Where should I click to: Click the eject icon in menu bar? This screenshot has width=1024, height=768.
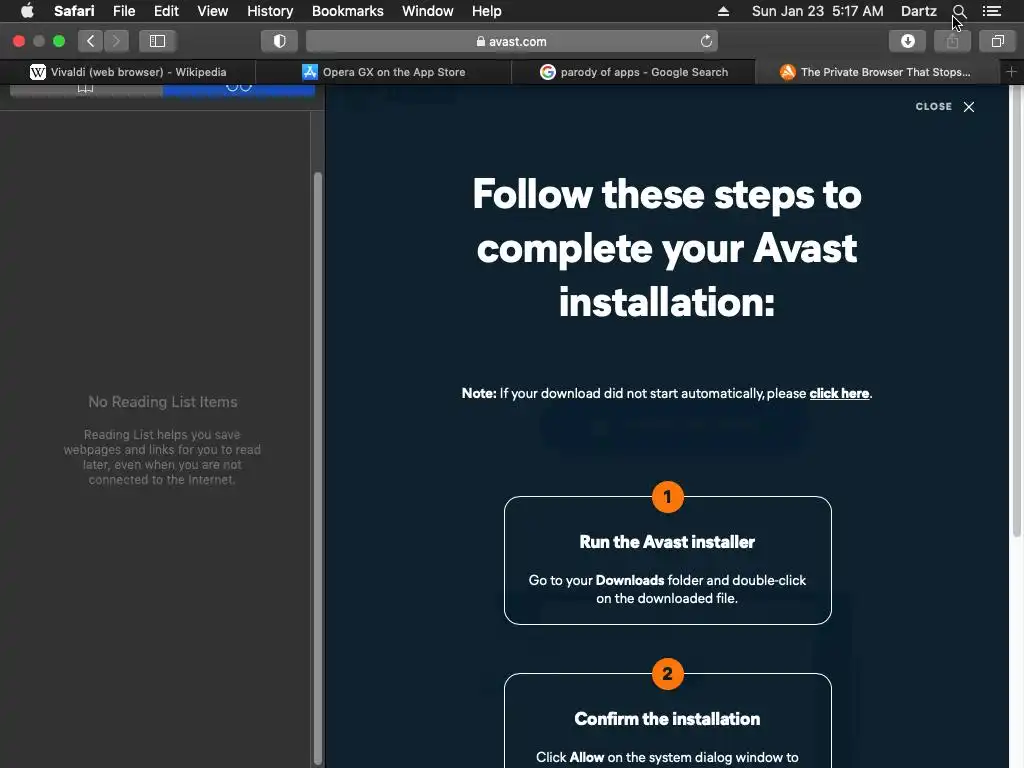(x=723, y=11)
